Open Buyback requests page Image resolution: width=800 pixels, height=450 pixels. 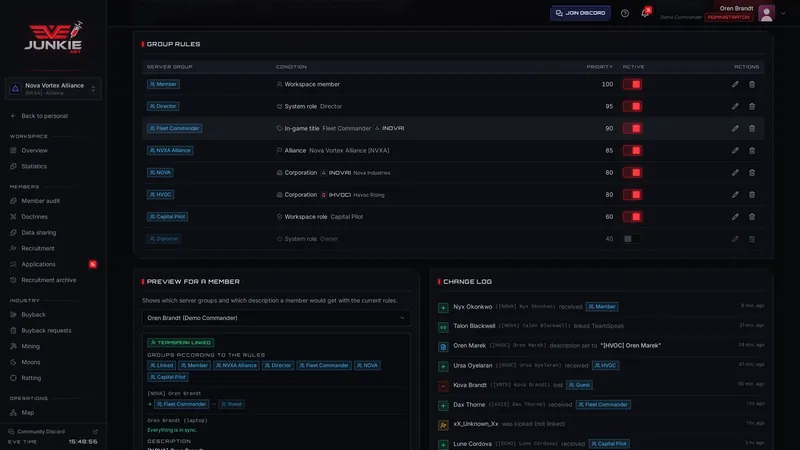46,331
